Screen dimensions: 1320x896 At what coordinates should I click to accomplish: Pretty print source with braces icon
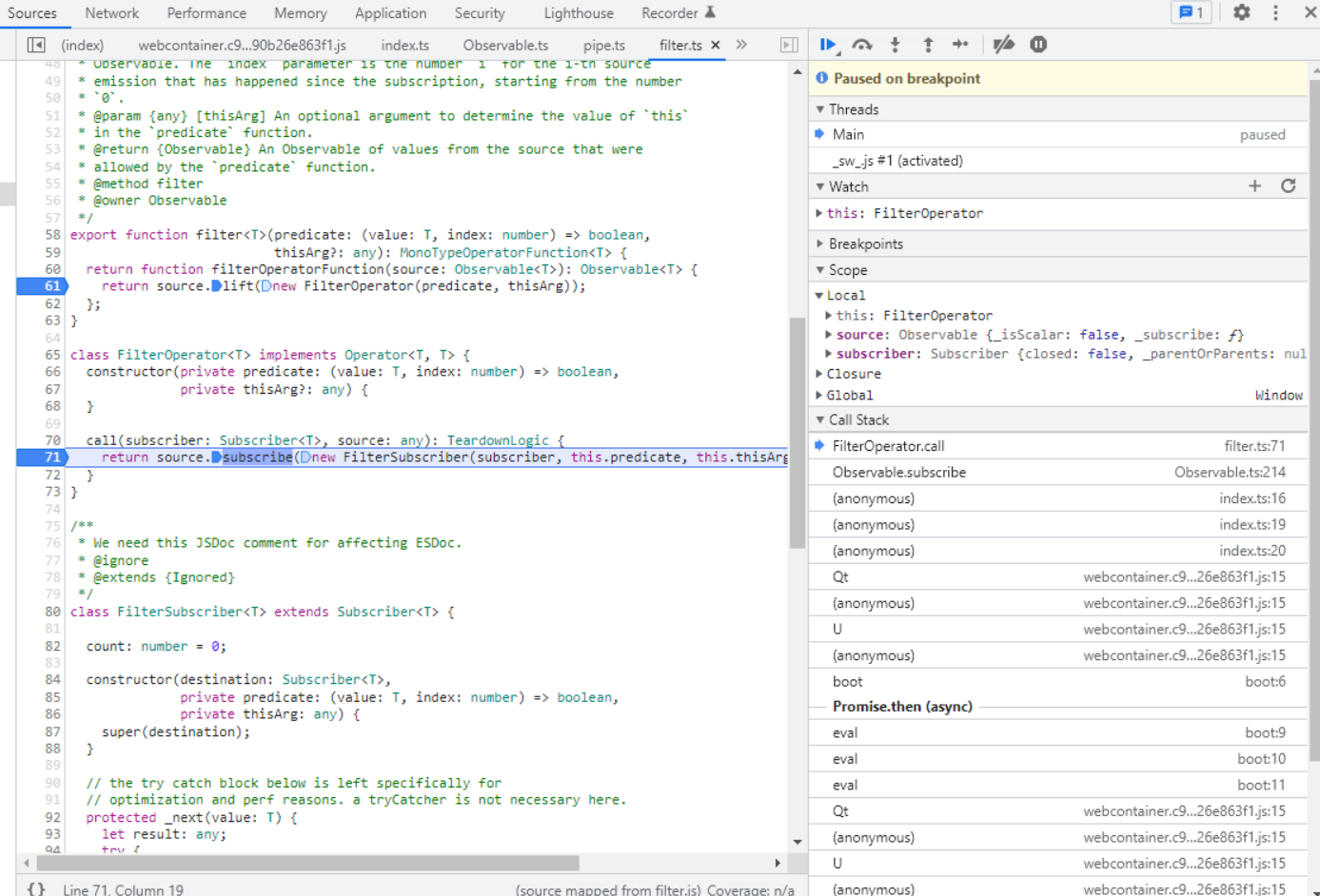coord(36,888)
